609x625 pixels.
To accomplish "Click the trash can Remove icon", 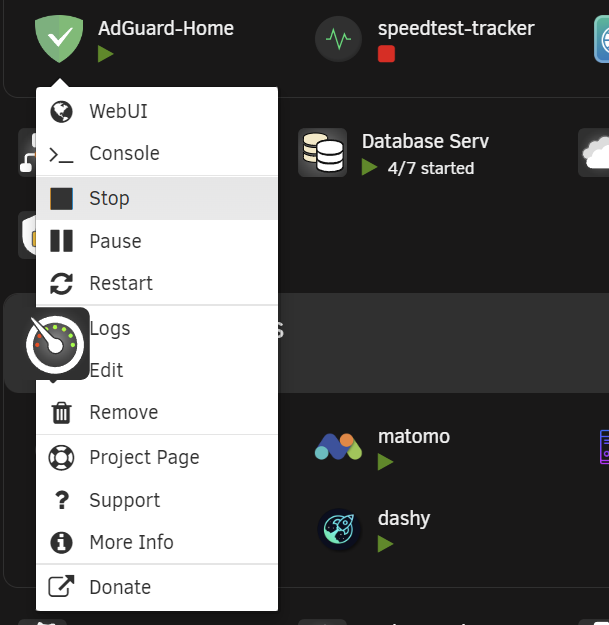I will pyautogui.click(x=61, y=413).
